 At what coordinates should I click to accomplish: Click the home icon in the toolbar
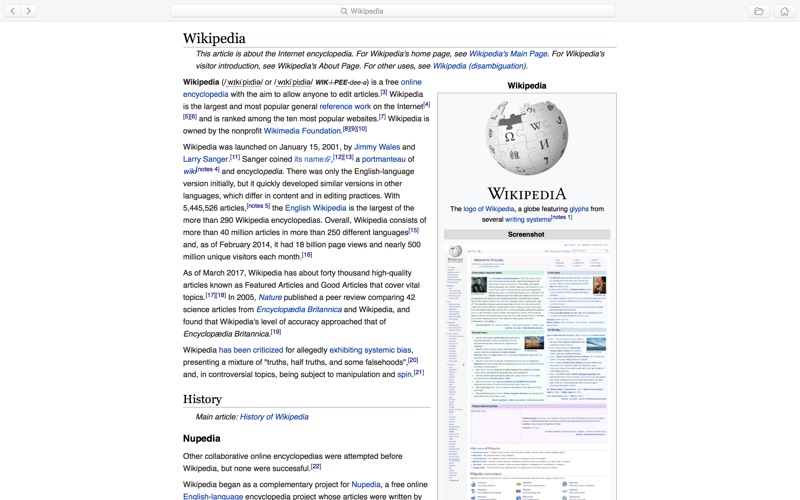click(x=785, y=11)
